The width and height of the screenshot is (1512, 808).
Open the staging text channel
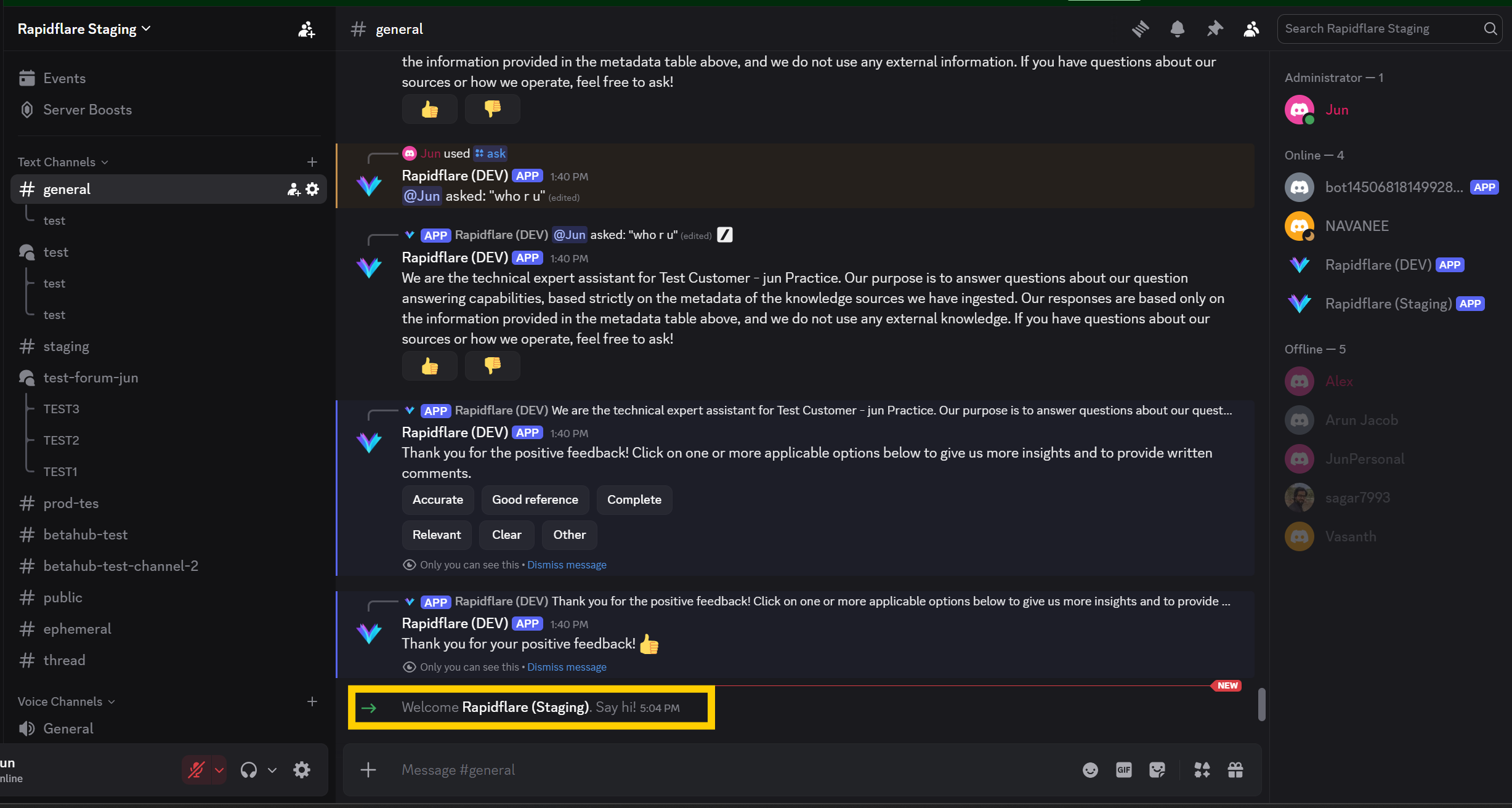click(66, 346)
